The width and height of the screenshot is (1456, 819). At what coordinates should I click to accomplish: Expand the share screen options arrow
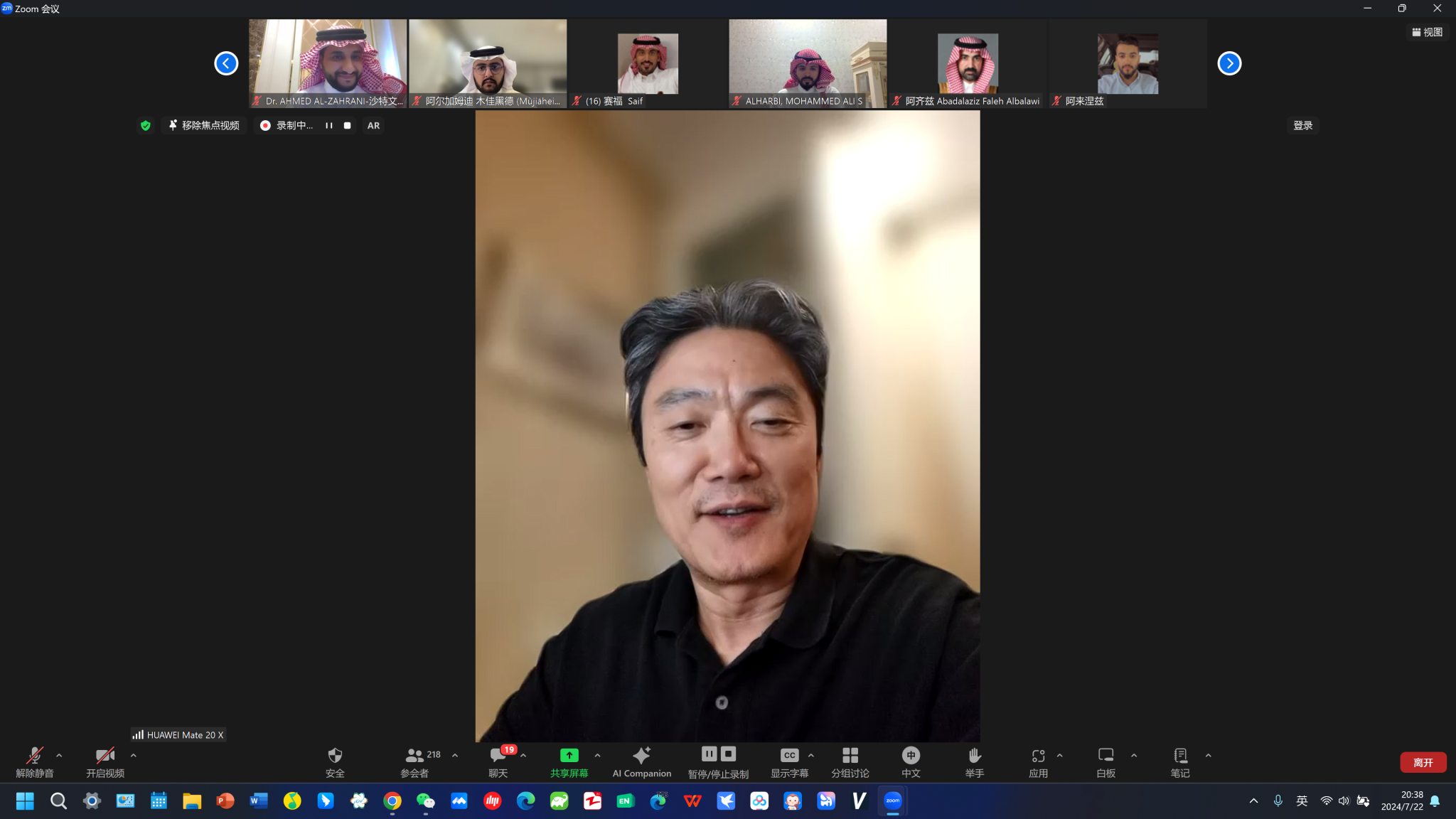pos(597,756)
